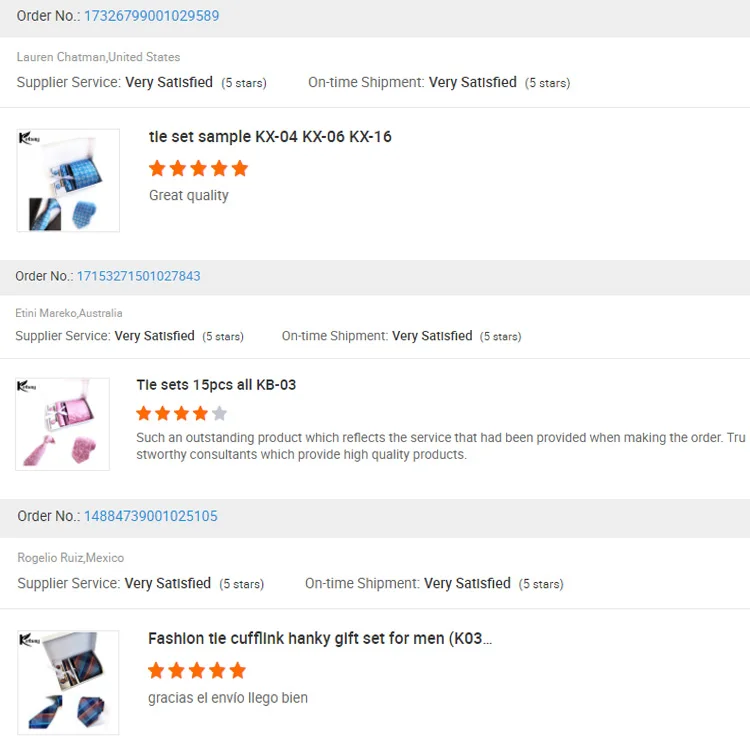Viewport: 750px width, 750px height.
Task: Click Lauren Chatman's Supplier Service rating
Action: pyautogui.click(x=169, y=82)
